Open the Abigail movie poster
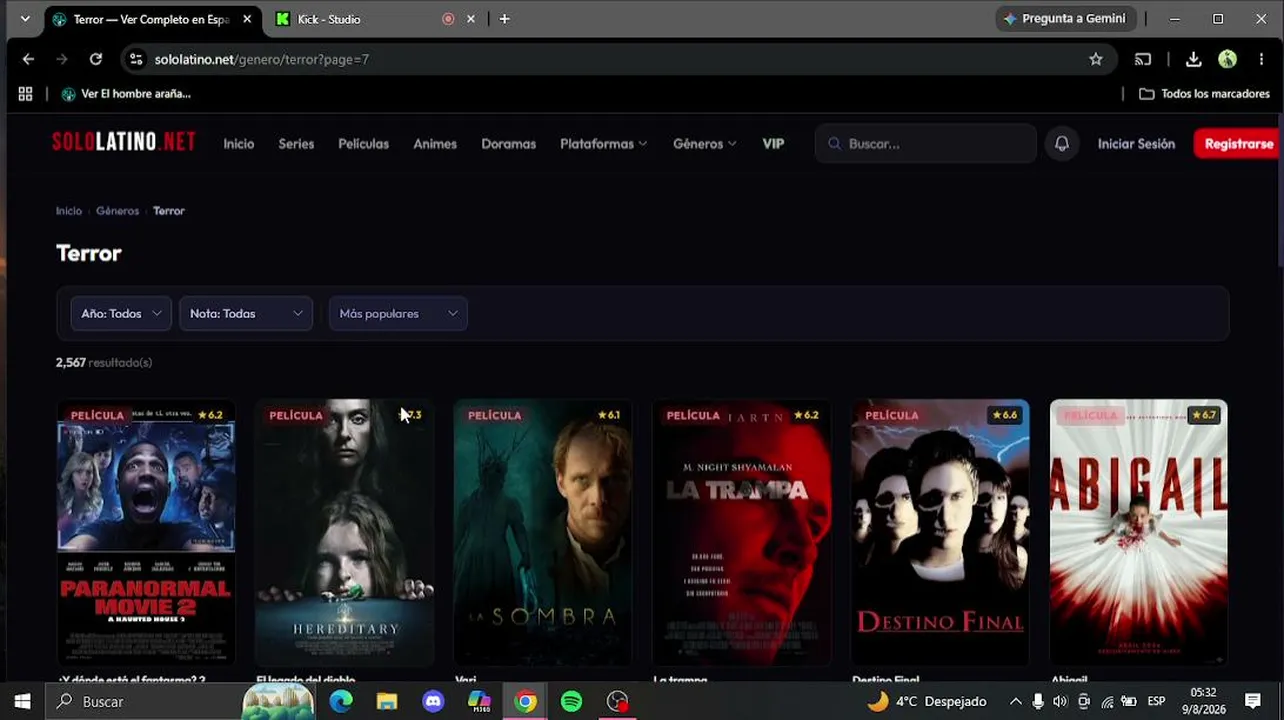 1138,533
